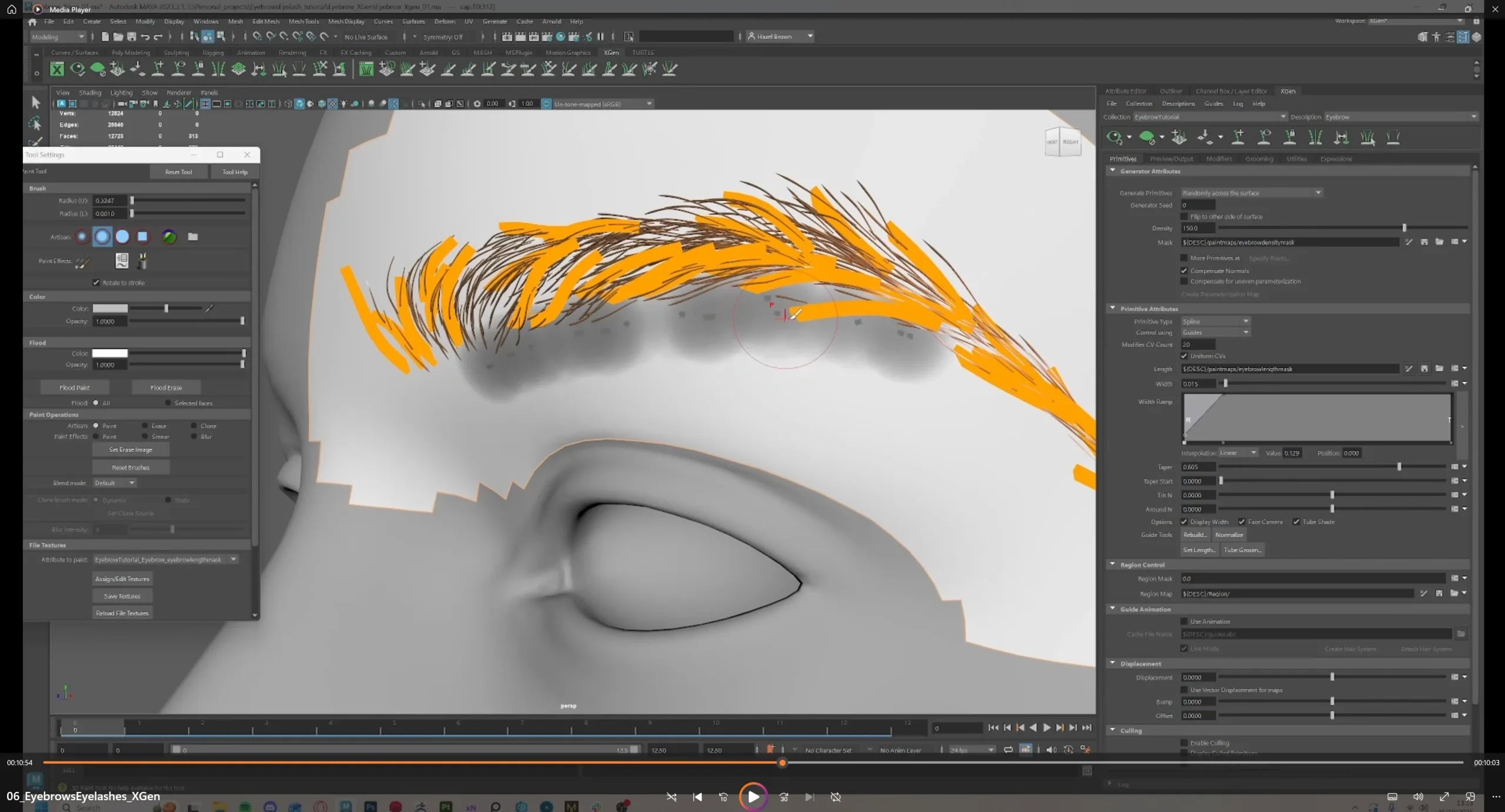Image resolution: width=1505 pixels, height=812 pixels.
Task: Select Flood Selected faces radio button
Action: click(168, 403)
